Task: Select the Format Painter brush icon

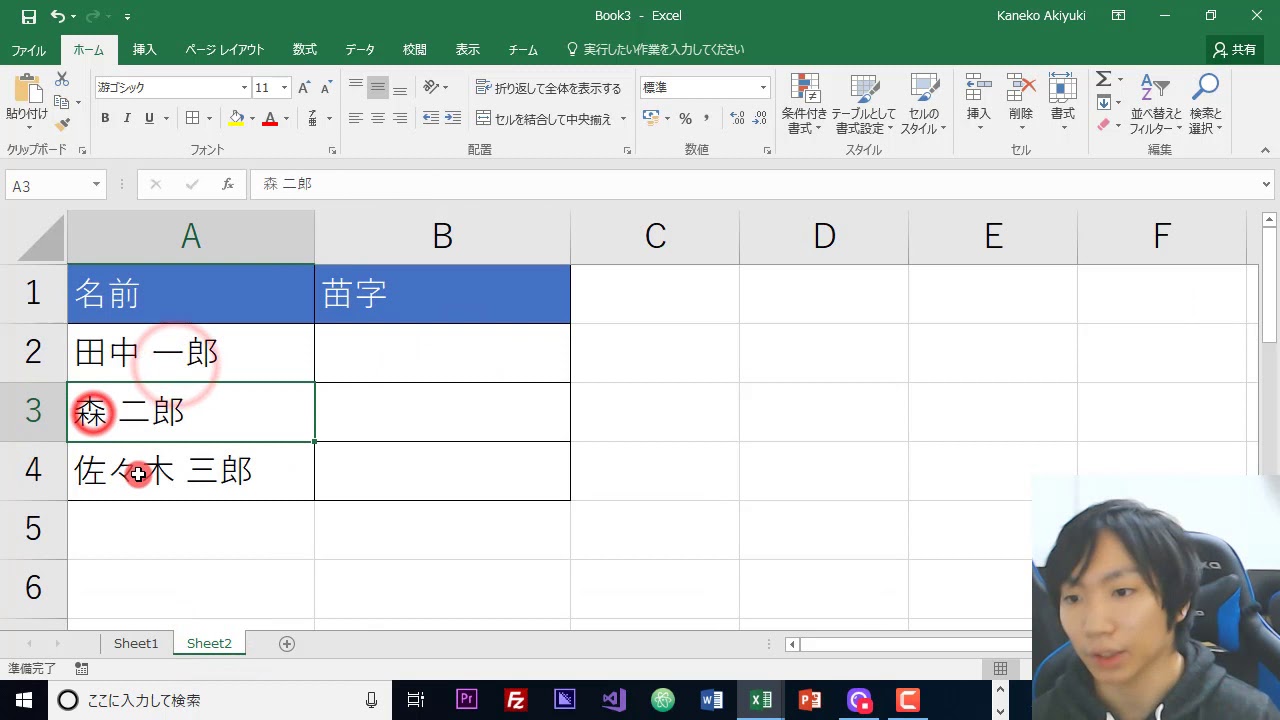Action: point(62,125)
